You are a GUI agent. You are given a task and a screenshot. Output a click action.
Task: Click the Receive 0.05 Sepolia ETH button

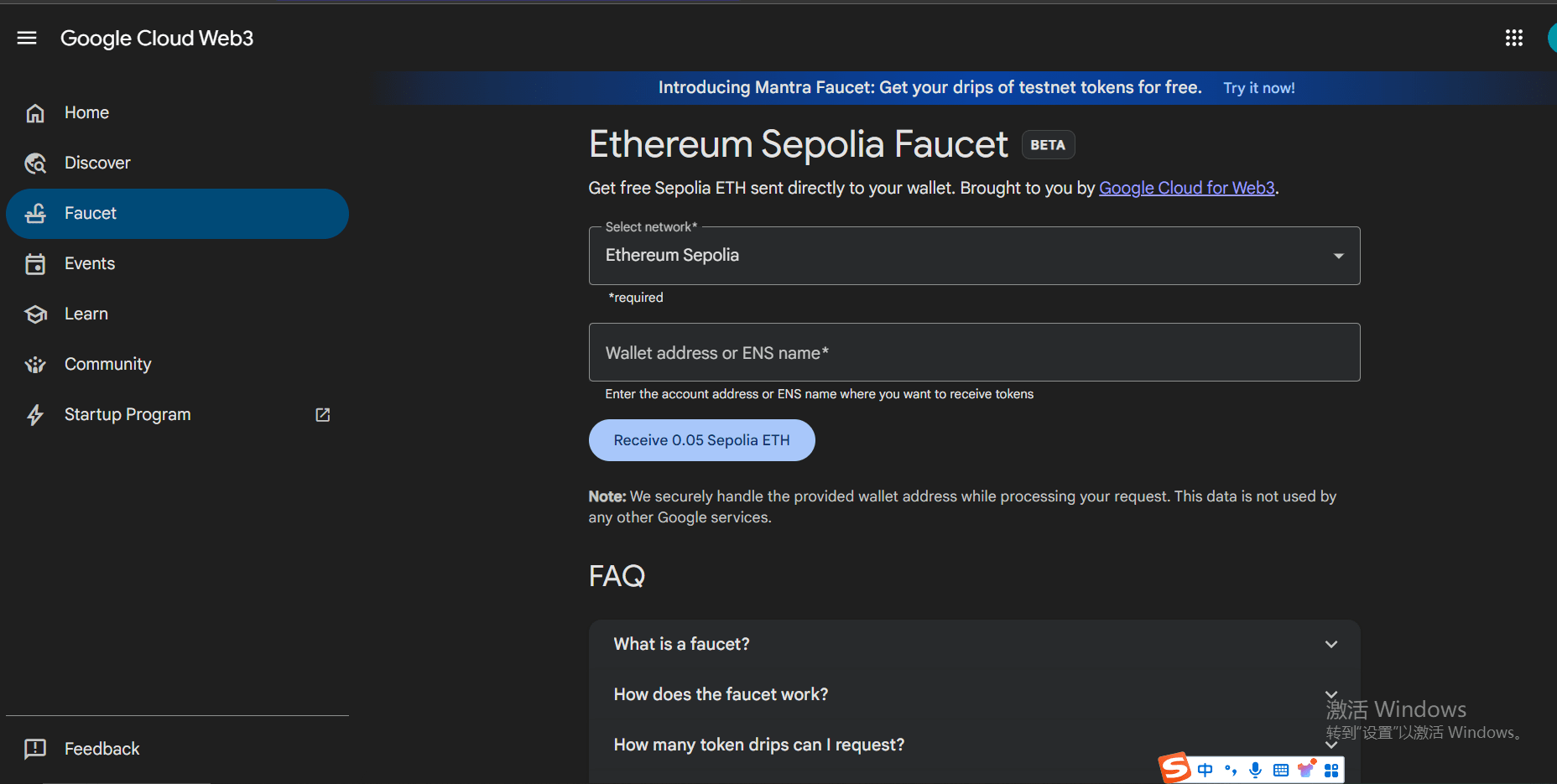(701, 440)
